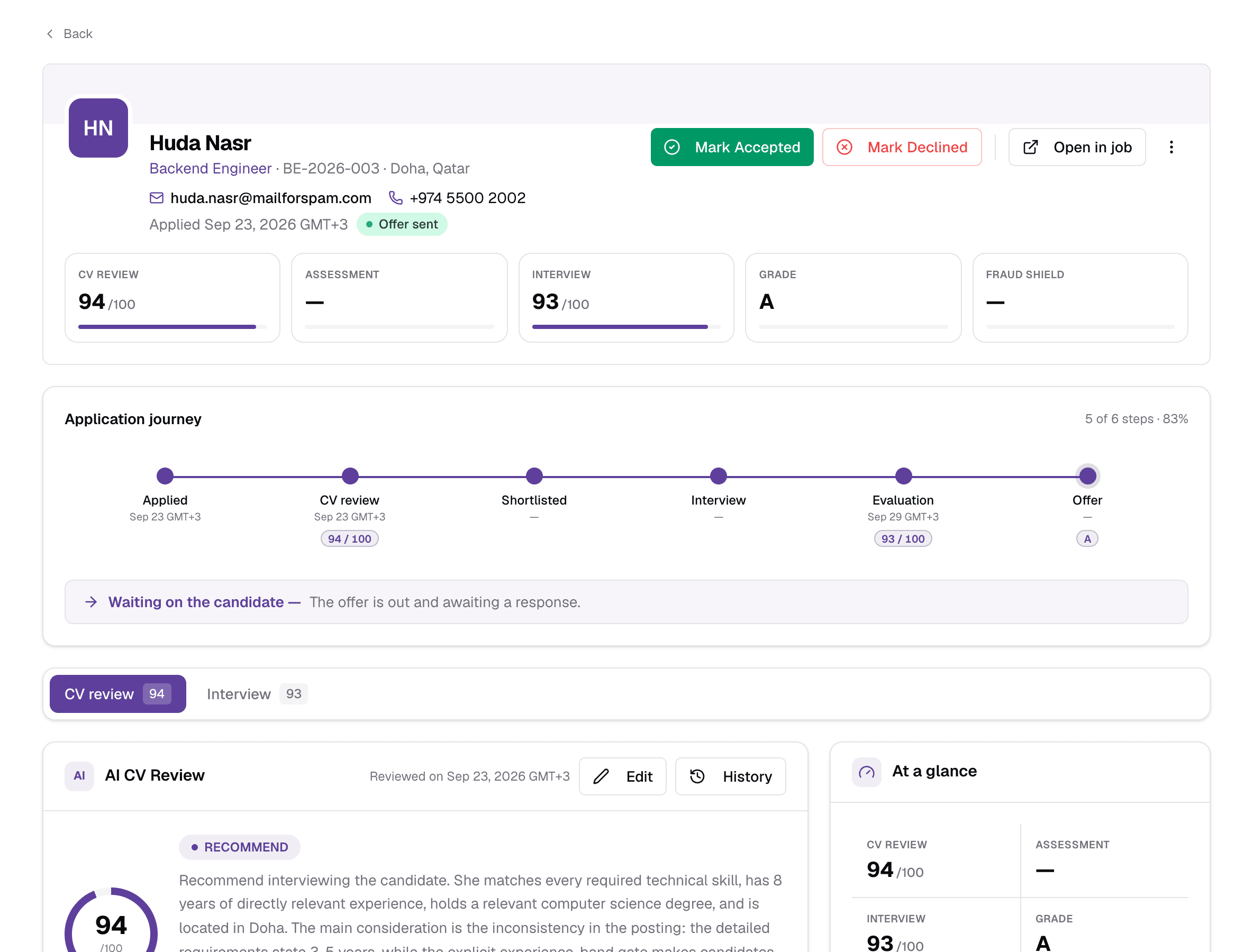
Task: Click the CV review journey step dot
Action: pyautogui.click(x=350, y=476)
